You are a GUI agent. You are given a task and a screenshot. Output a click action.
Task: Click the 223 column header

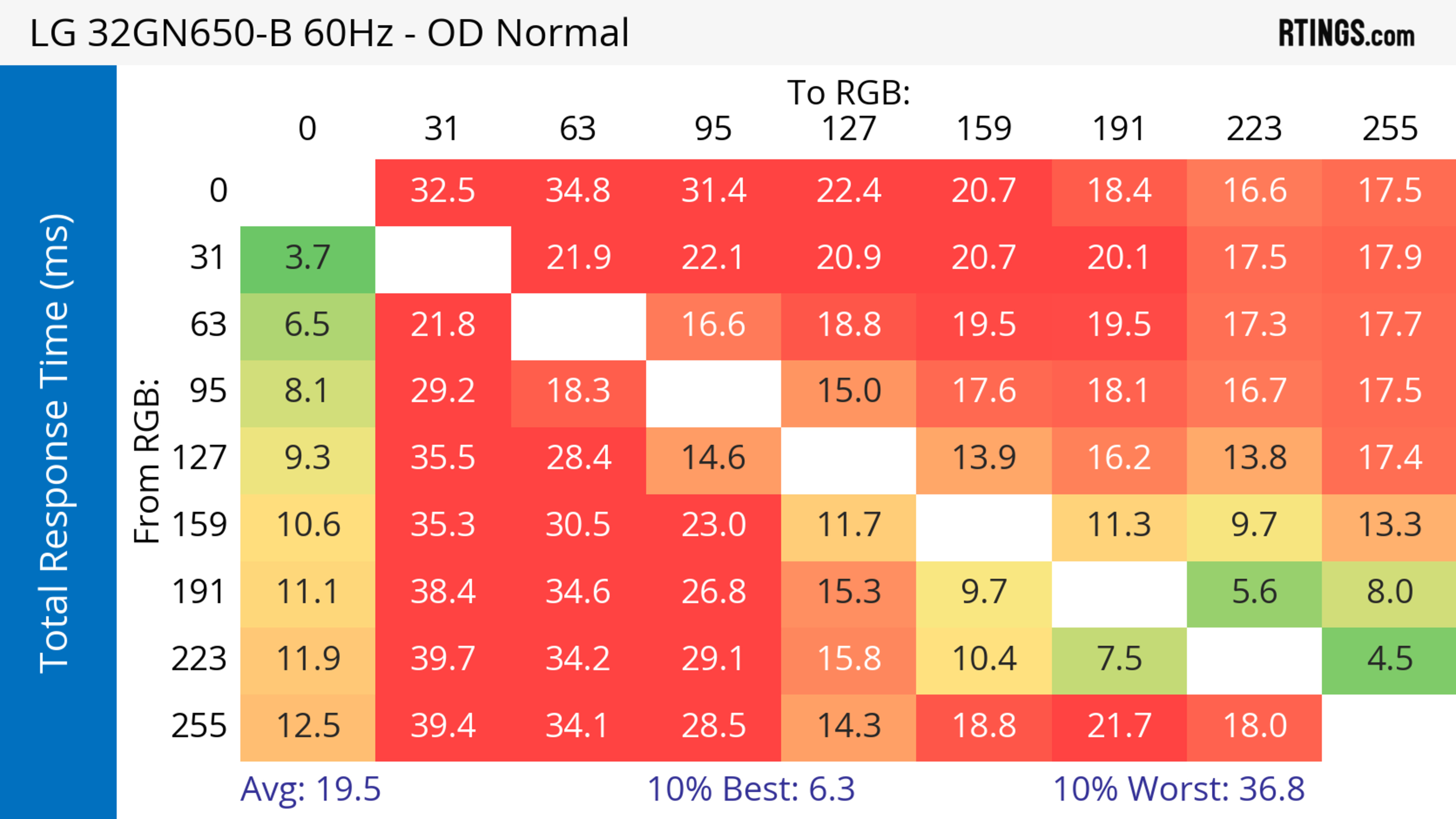click(1254, 129)
